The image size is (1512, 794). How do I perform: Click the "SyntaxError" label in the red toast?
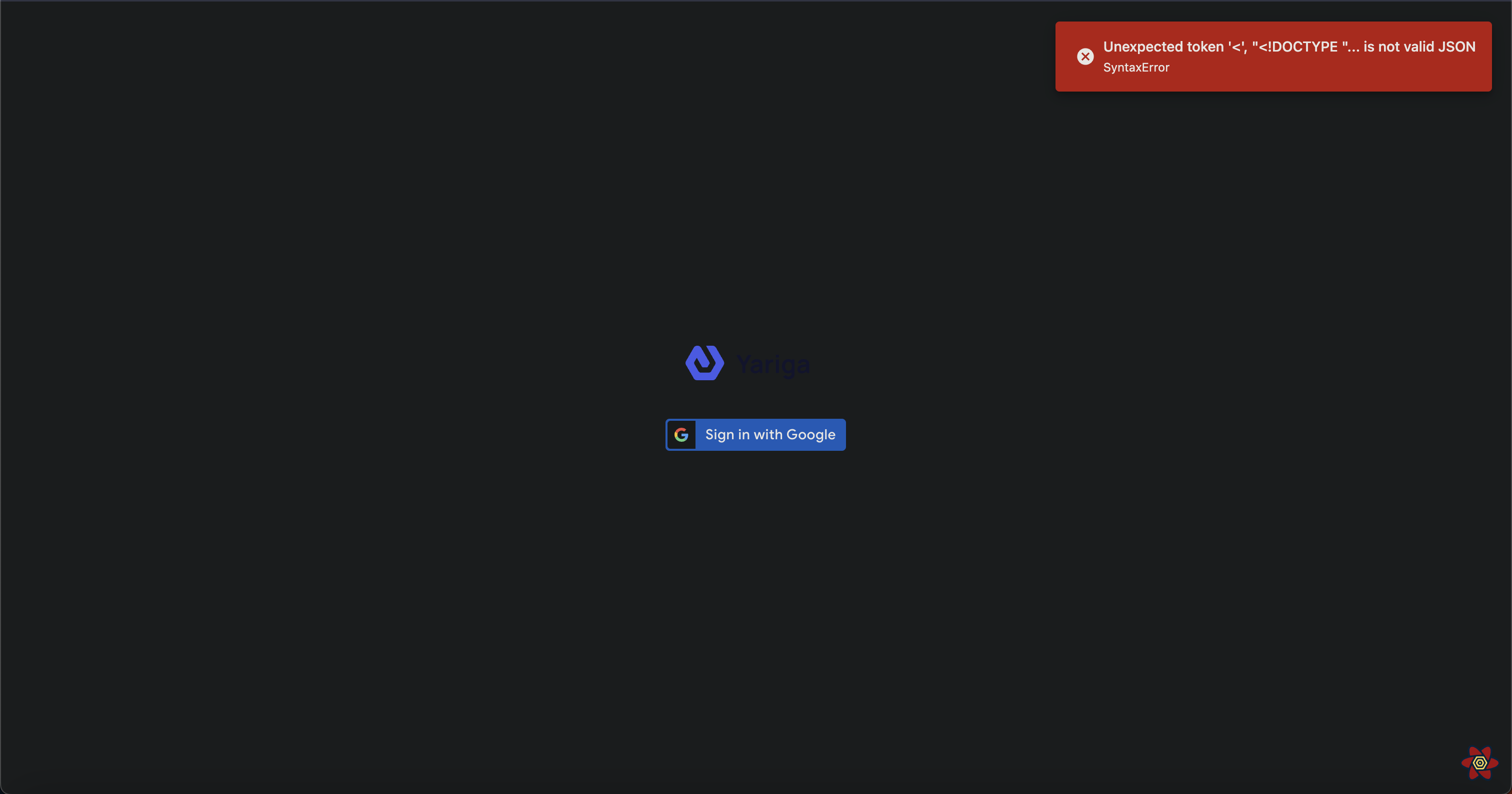click(1137, 68)
